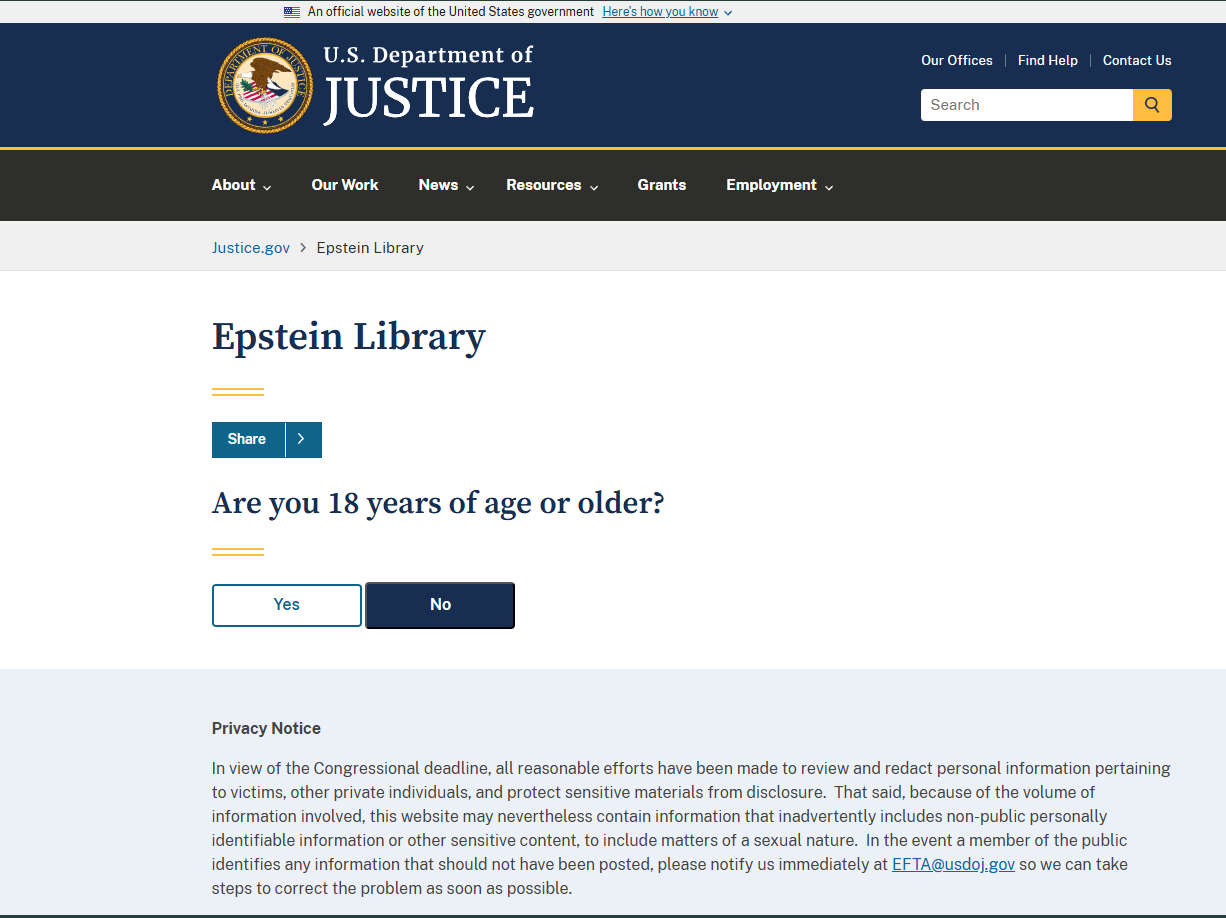The image size is (1226, 918).
Task: Click the arrow icon beside Share
Action: point(302,440)
